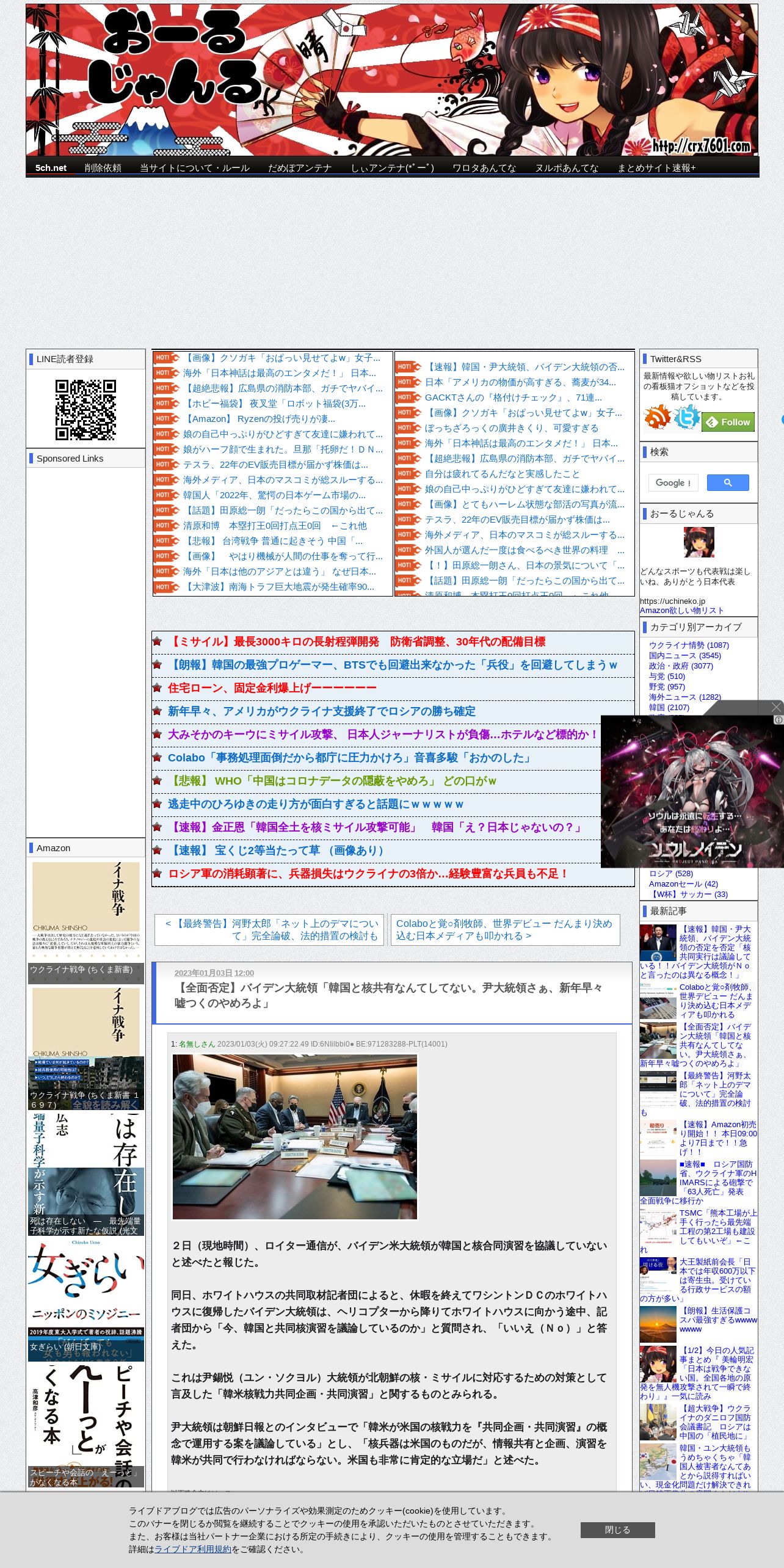Screen dimensions: 784x1568
Task: Open Amazon book ウクライナ戦争 (ちくま新書) cover
Action: (x=85, y=922)
